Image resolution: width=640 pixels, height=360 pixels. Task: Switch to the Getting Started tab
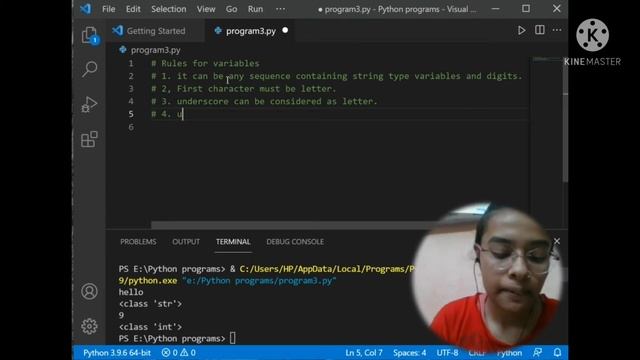click(x=156, y=31)
